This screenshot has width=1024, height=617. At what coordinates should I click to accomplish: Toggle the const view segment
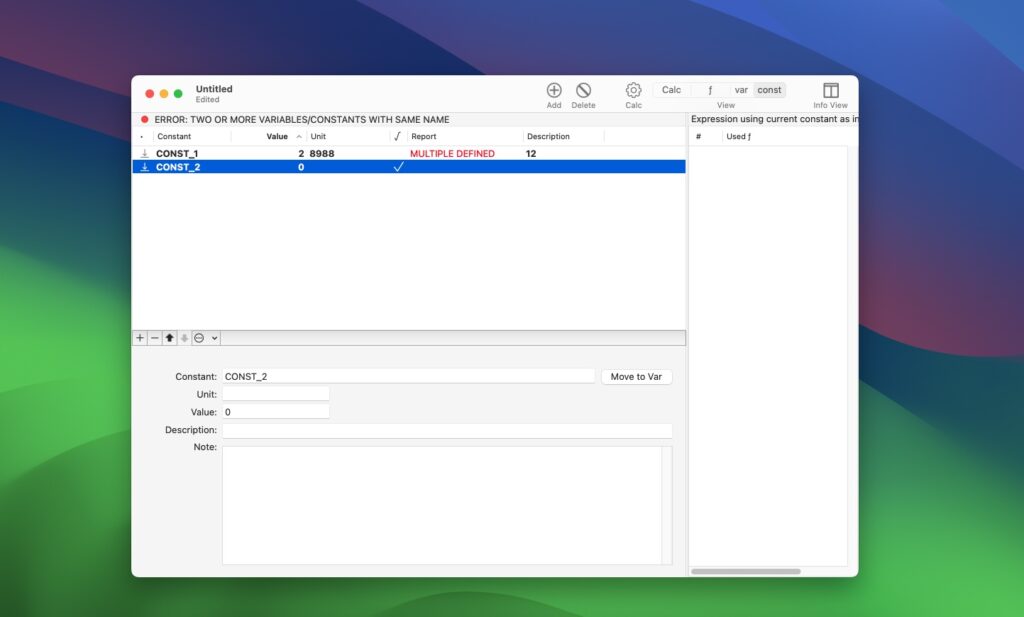click(x=769, y=89)
